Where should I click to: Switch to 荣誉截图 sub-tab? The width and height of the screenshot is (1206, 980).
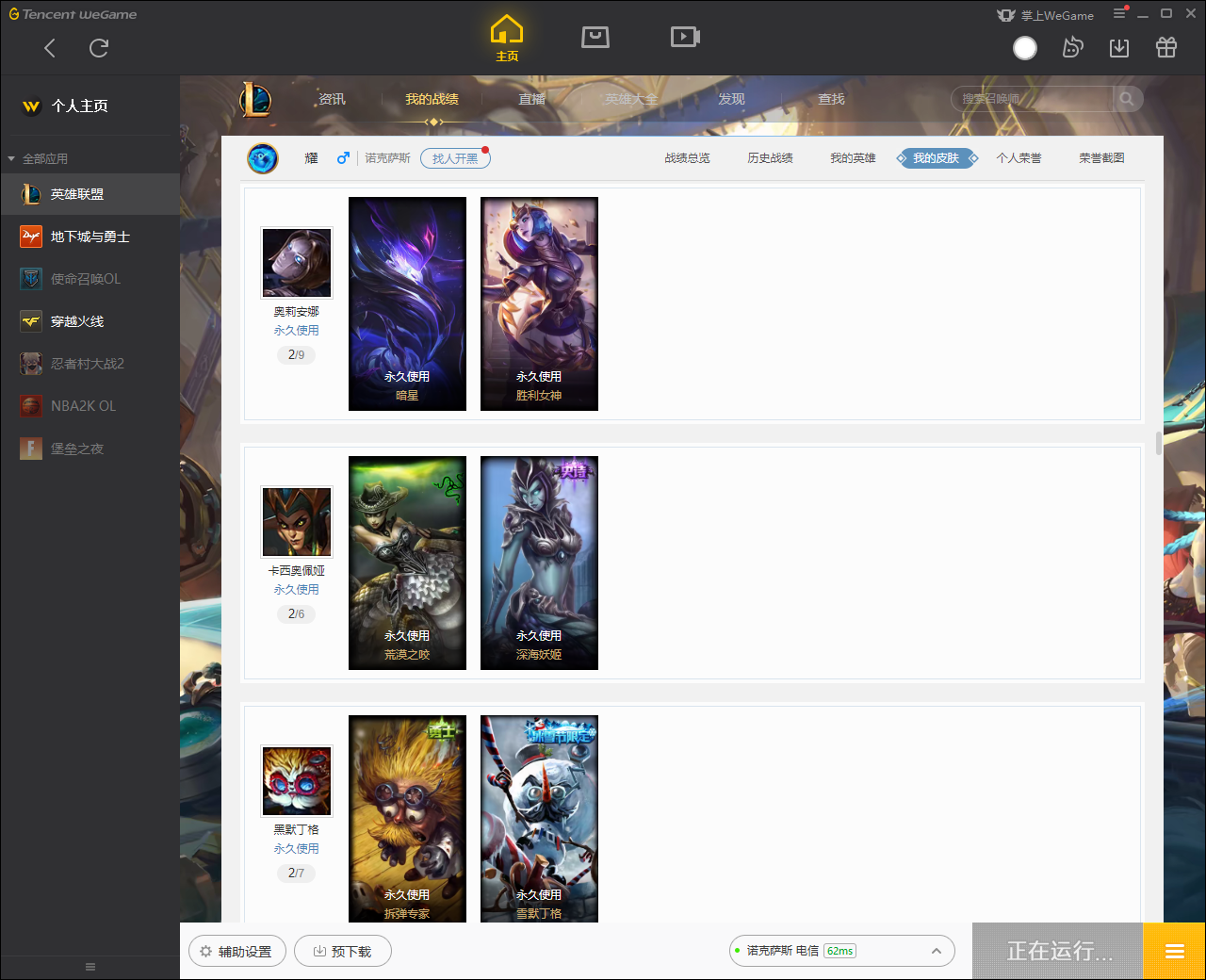(x=1101, y=158)
